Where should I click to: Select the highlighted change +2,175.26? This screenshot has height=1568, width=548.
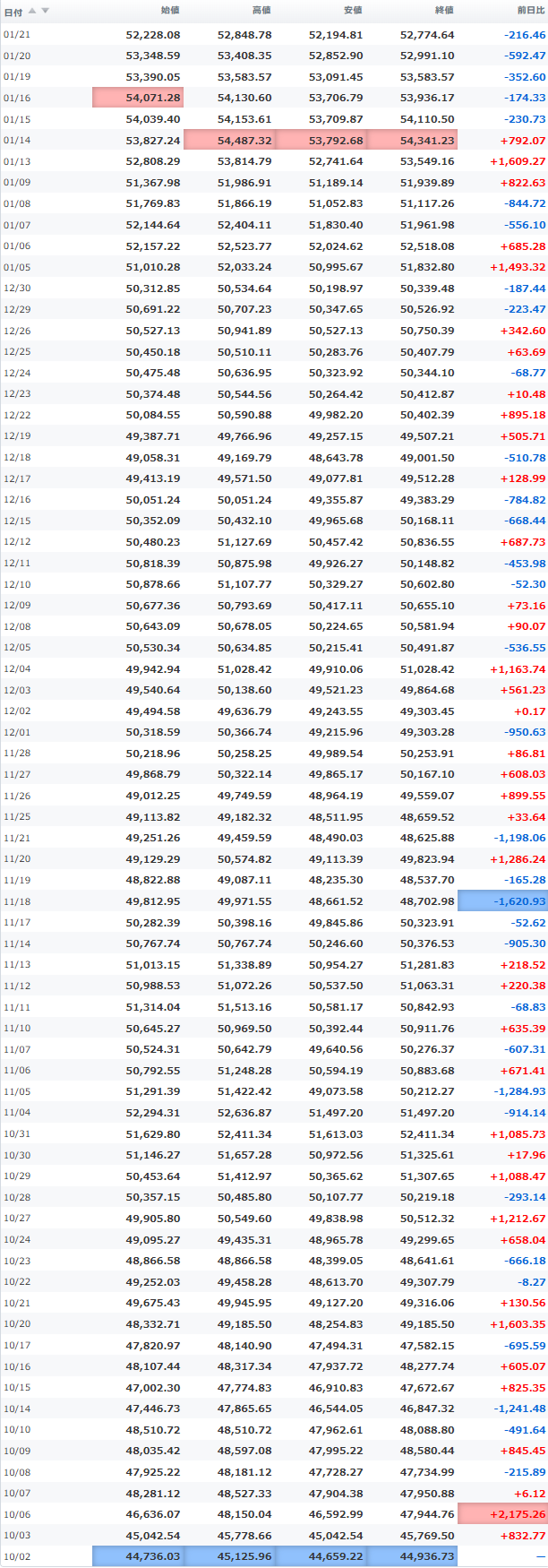click(502, 1514)
